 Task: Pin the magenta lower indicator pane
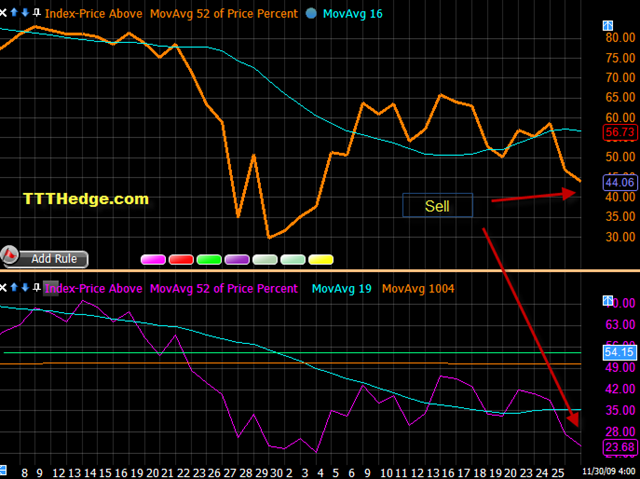pyautogui.click(x=37, y=288)
